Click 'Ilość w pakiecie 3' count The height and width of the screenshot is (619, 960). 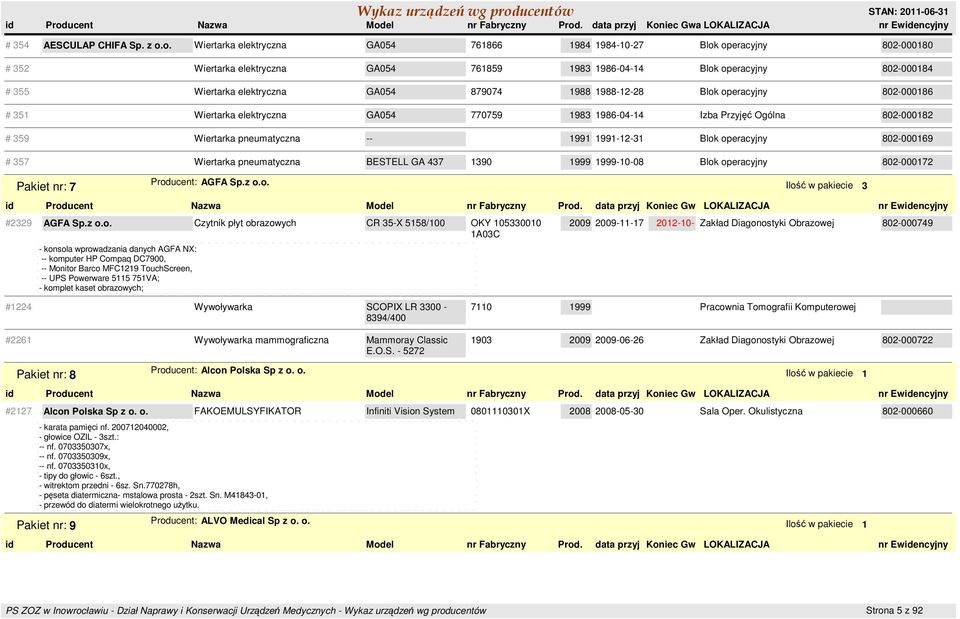coord(826,186)
